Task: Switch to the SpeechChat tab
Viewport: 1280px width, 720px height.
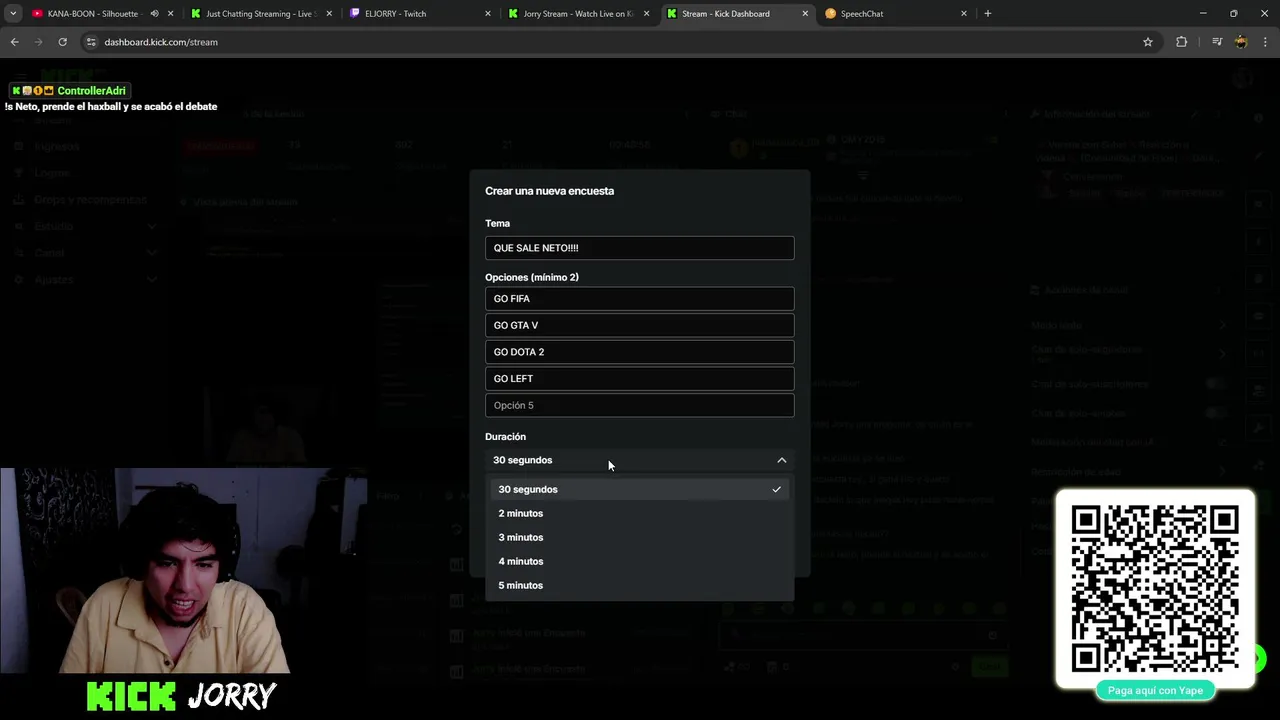Action: tap(895, 14)
